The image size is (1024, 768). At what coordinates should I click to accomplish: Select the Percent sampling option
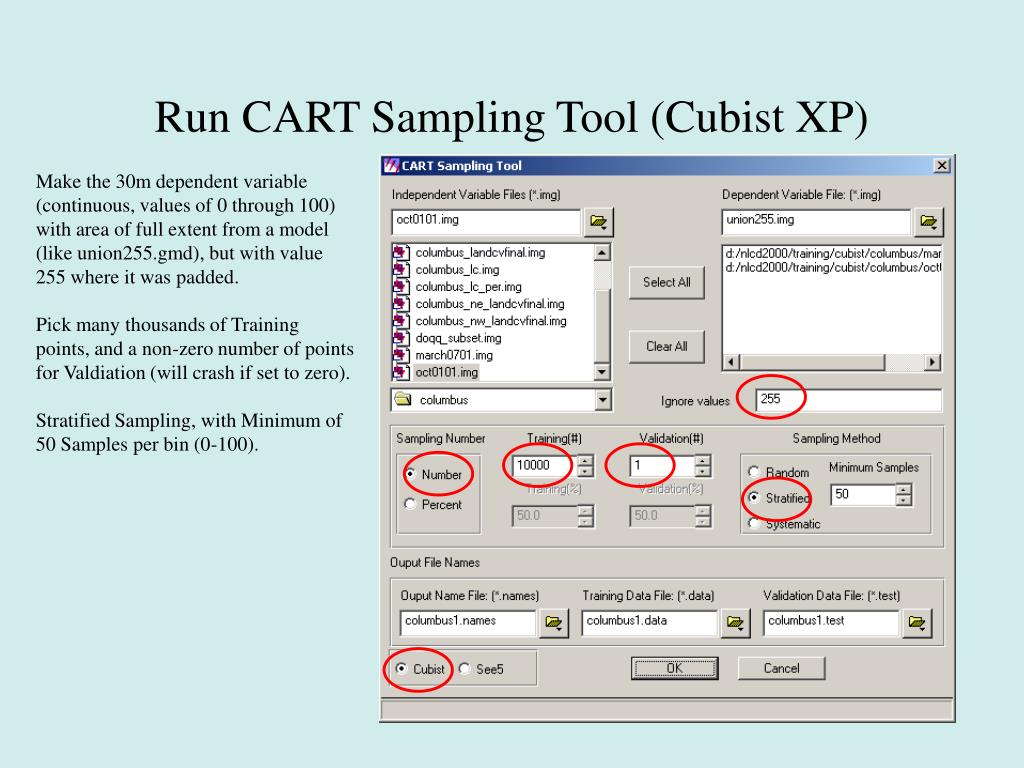[x=410, y=504]
